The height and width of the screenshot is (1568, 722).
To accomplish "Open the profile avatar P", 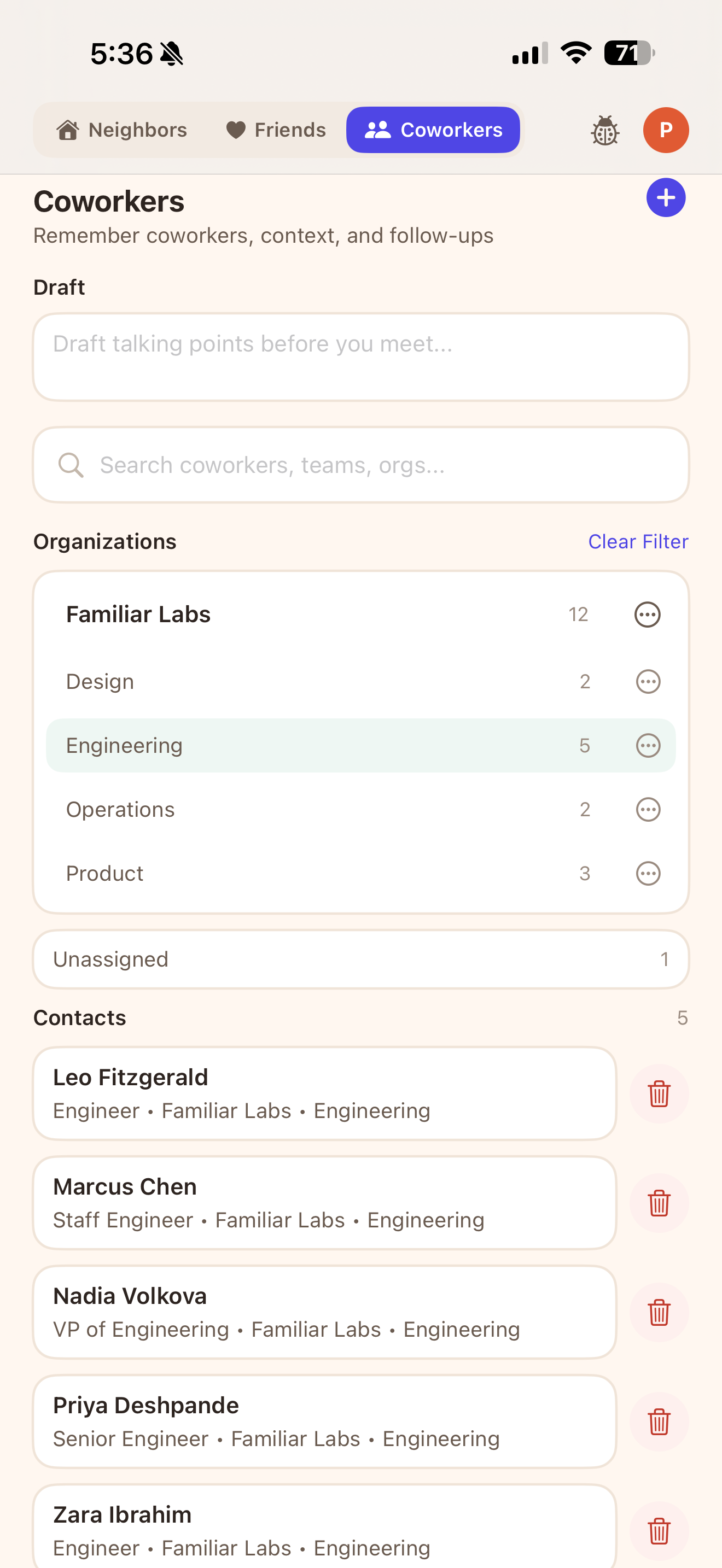I will click(666, 130).
